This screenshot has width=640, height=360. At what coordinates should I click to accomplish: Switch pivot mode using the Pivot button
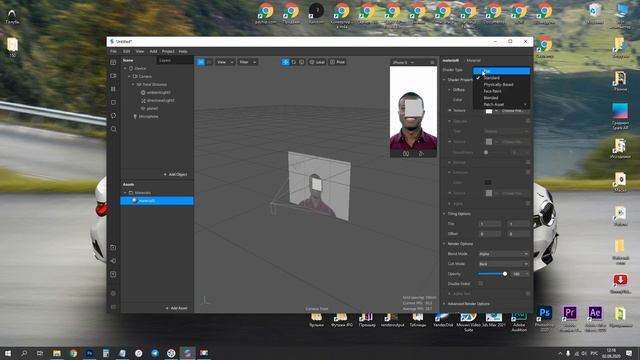pos(338,62)
